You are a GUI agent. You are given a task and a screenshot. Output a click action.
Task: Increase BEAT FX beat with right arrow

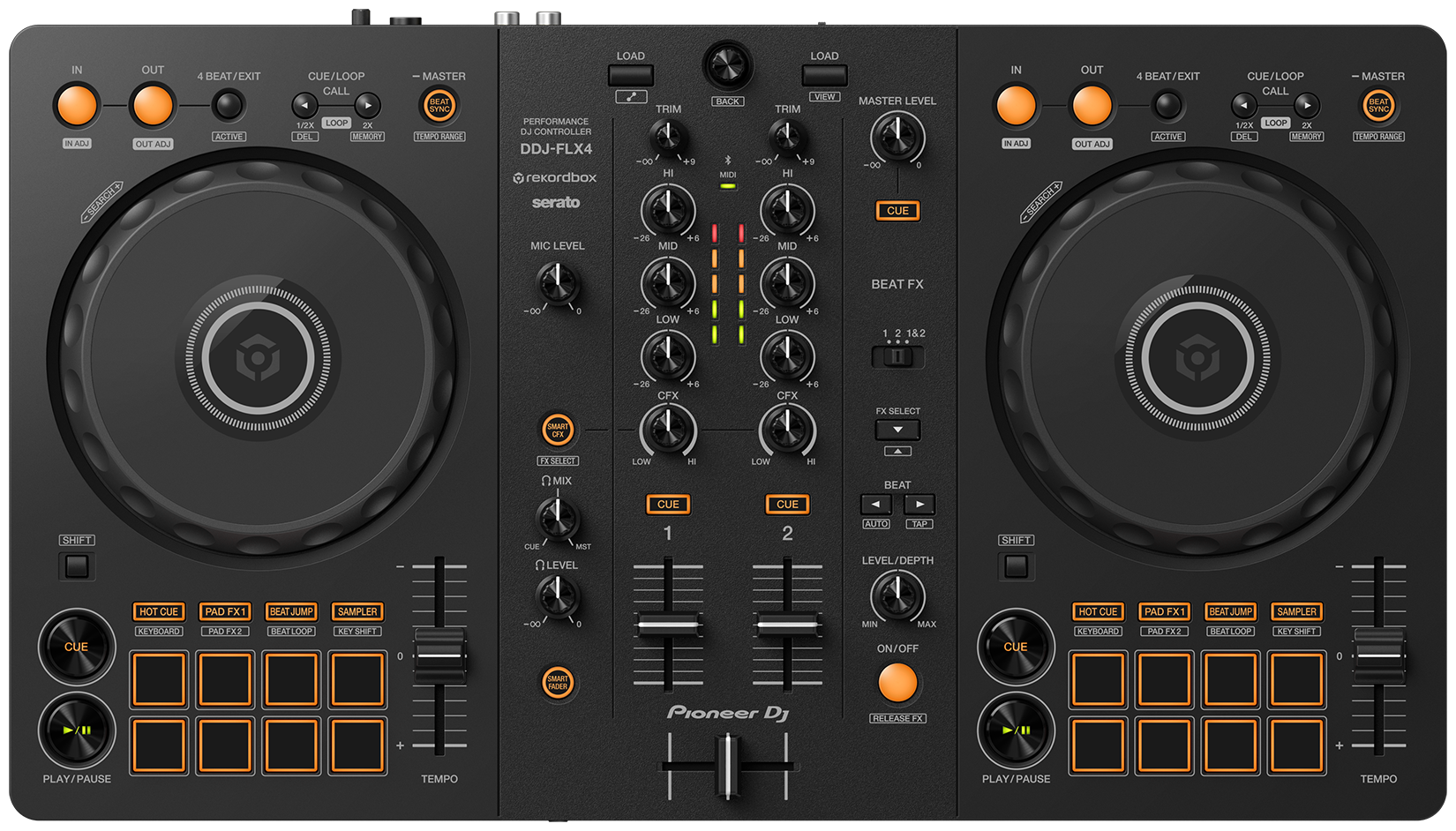(x=919, y=505)
